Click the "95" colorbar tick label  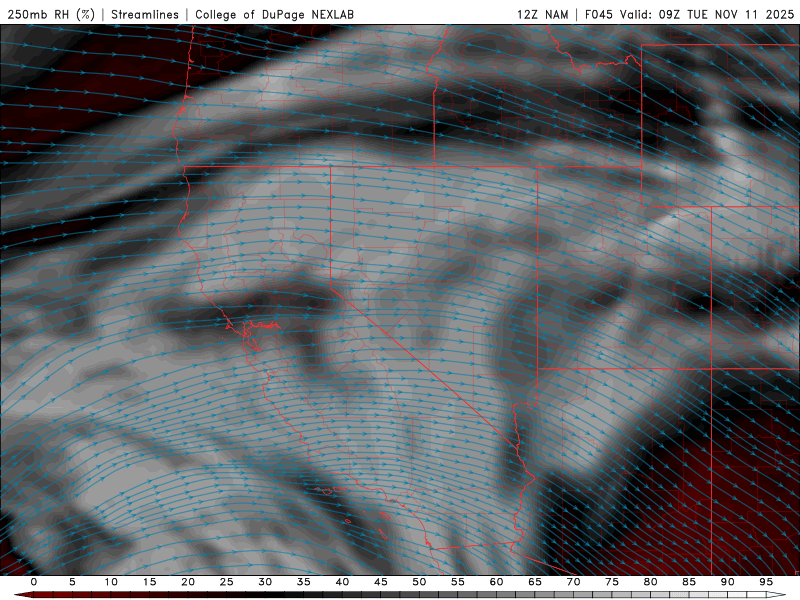tap(766, 582)
